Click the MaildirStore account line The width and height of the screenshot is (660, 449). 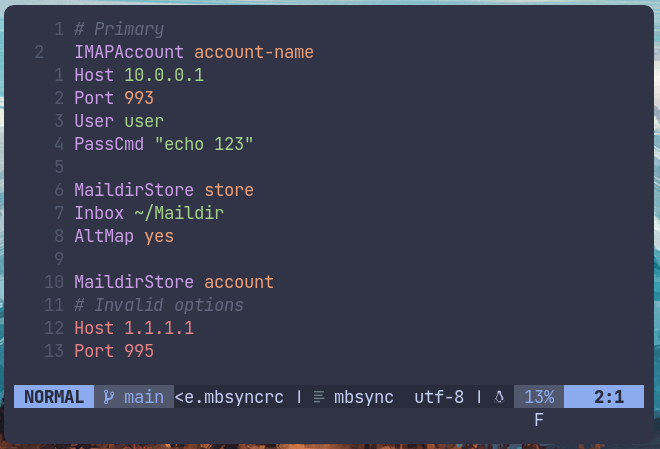(173, 282)
